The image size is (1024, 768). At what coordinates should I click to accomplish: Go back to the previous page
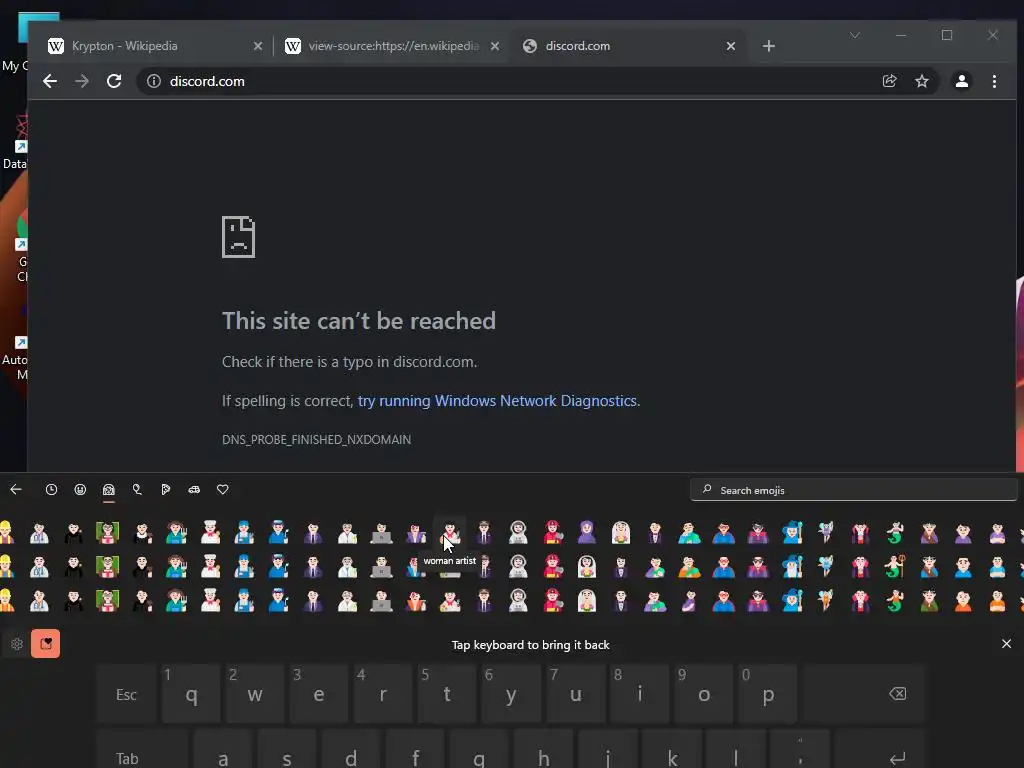pos(50,81)
